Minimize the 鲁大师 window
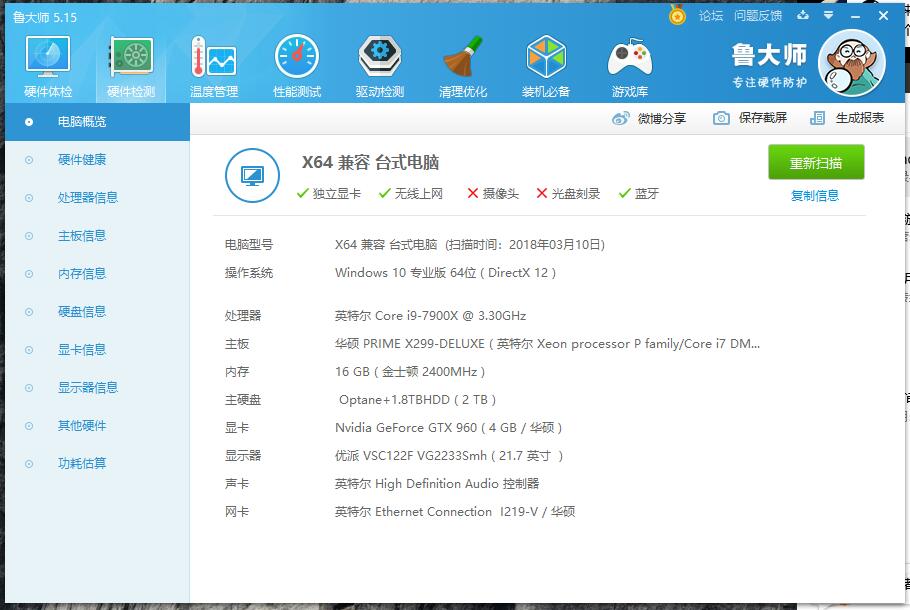Screen dimensions: 910x610 point(855,16)
